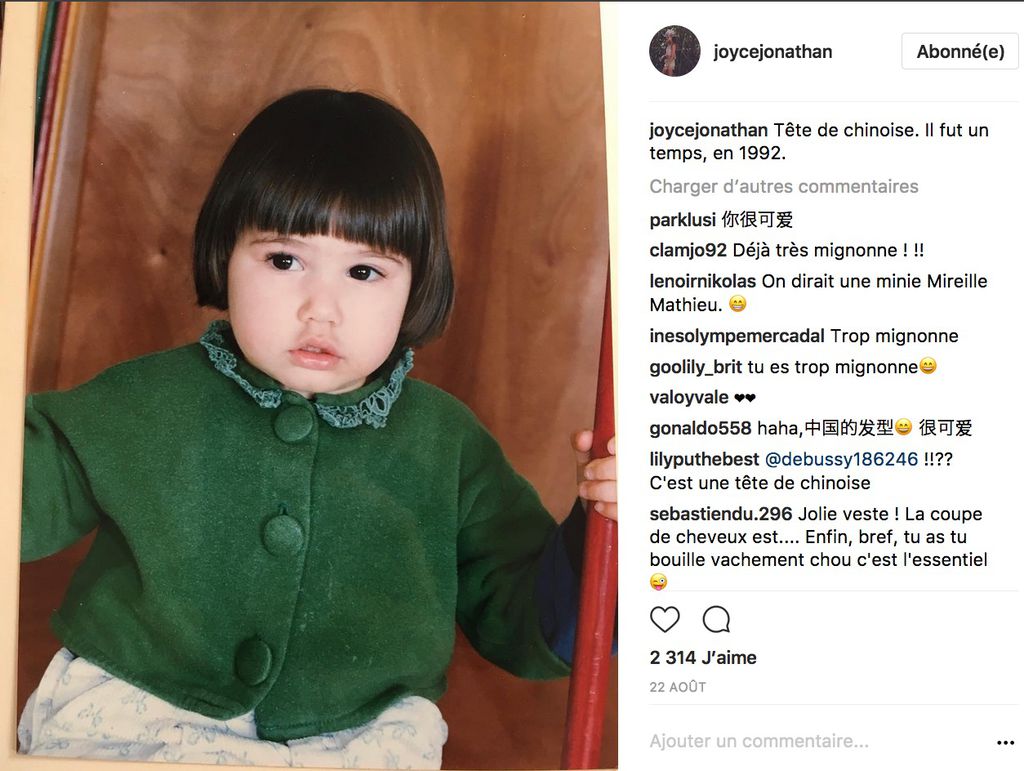Screen dimensions: 1024x771
Task: Open the gonaldo558 commenter profile
Action: 700,428
